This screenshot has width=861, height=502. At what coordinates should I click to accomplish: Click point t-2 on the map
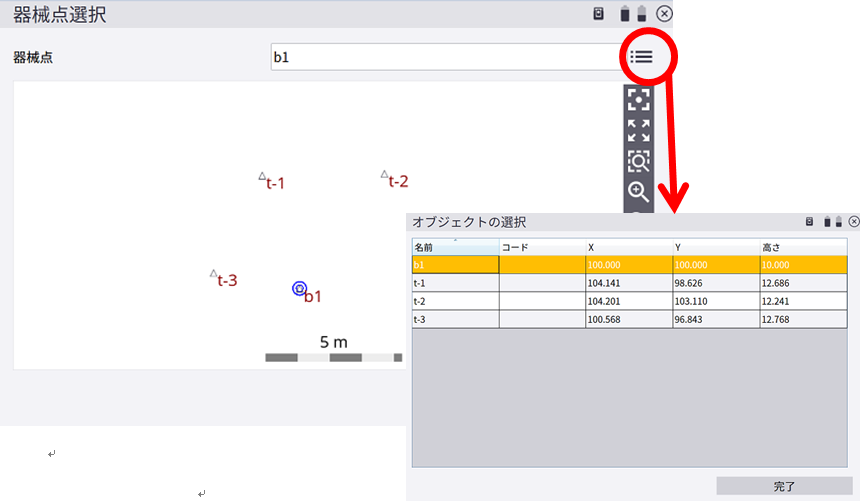[385, 175]
